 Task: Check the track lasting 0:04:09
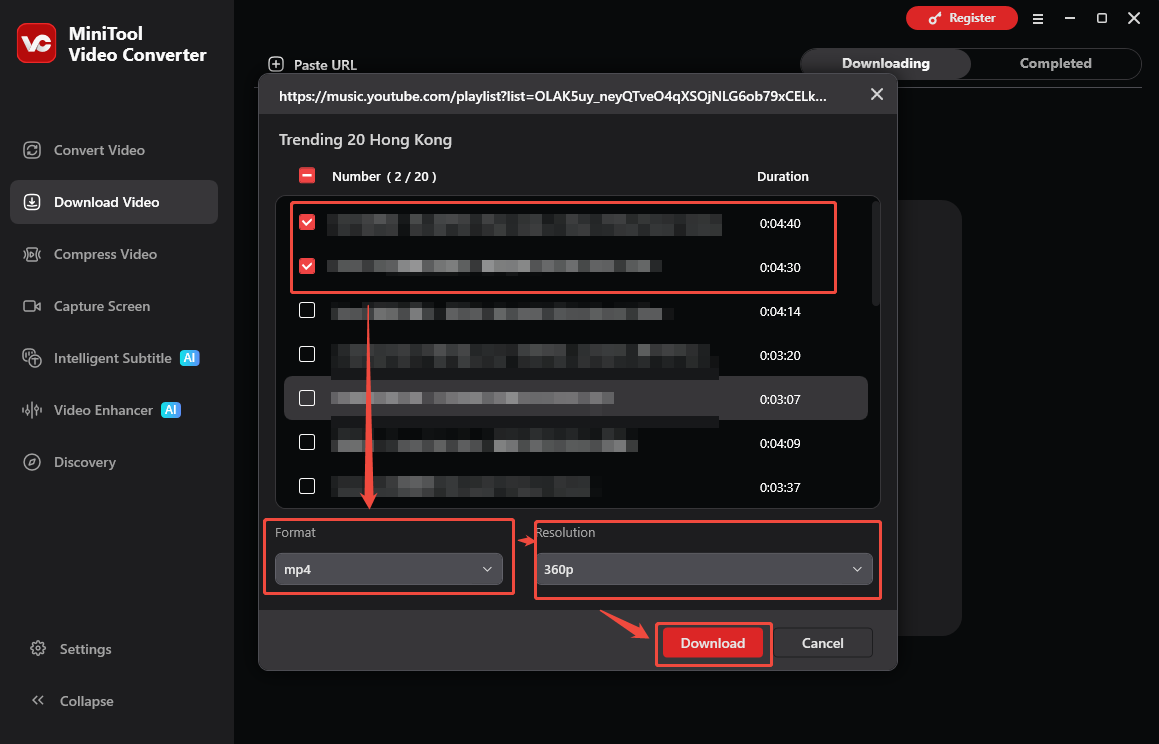click(x=307, y=442)
